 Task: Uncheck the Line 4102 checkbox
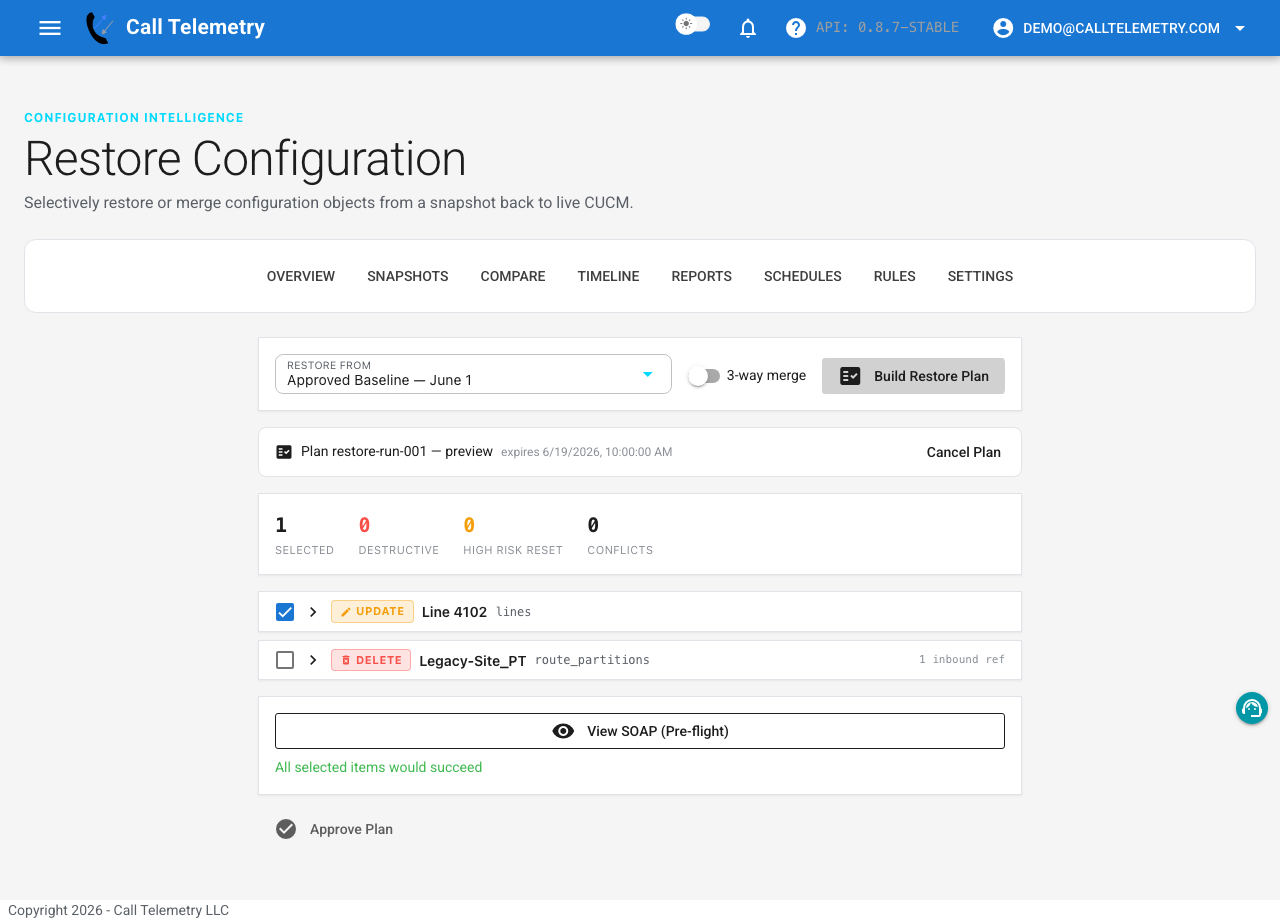[x=285, y=612]
